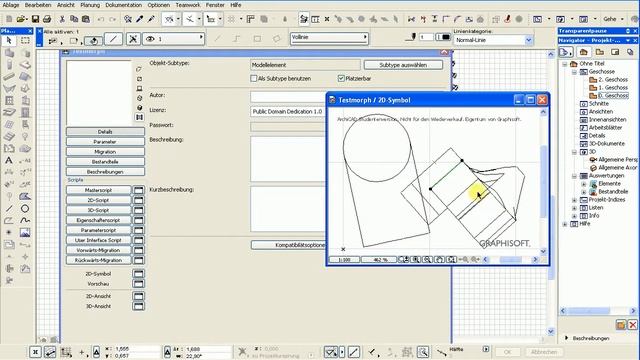This screenshot has width=640, height=360.
Task: Click the Copy toolbar icon
Action: (74, 19)
